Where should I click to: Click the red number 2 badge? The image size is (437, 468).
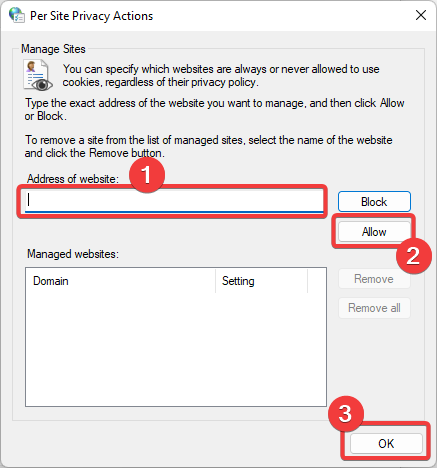[x=414, y=256]
